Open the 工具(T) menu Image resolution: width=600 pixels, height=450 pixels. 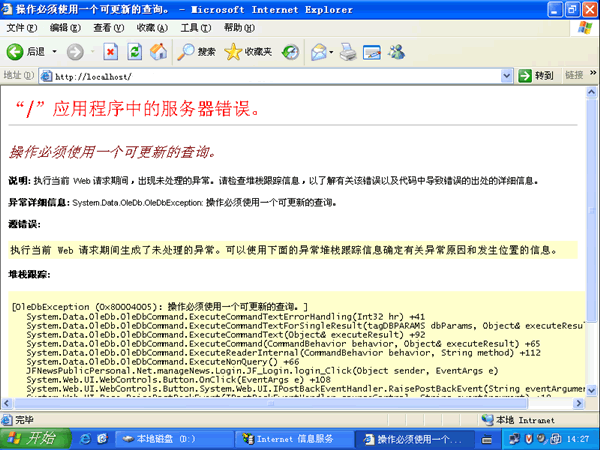click(x=196, y=28)
